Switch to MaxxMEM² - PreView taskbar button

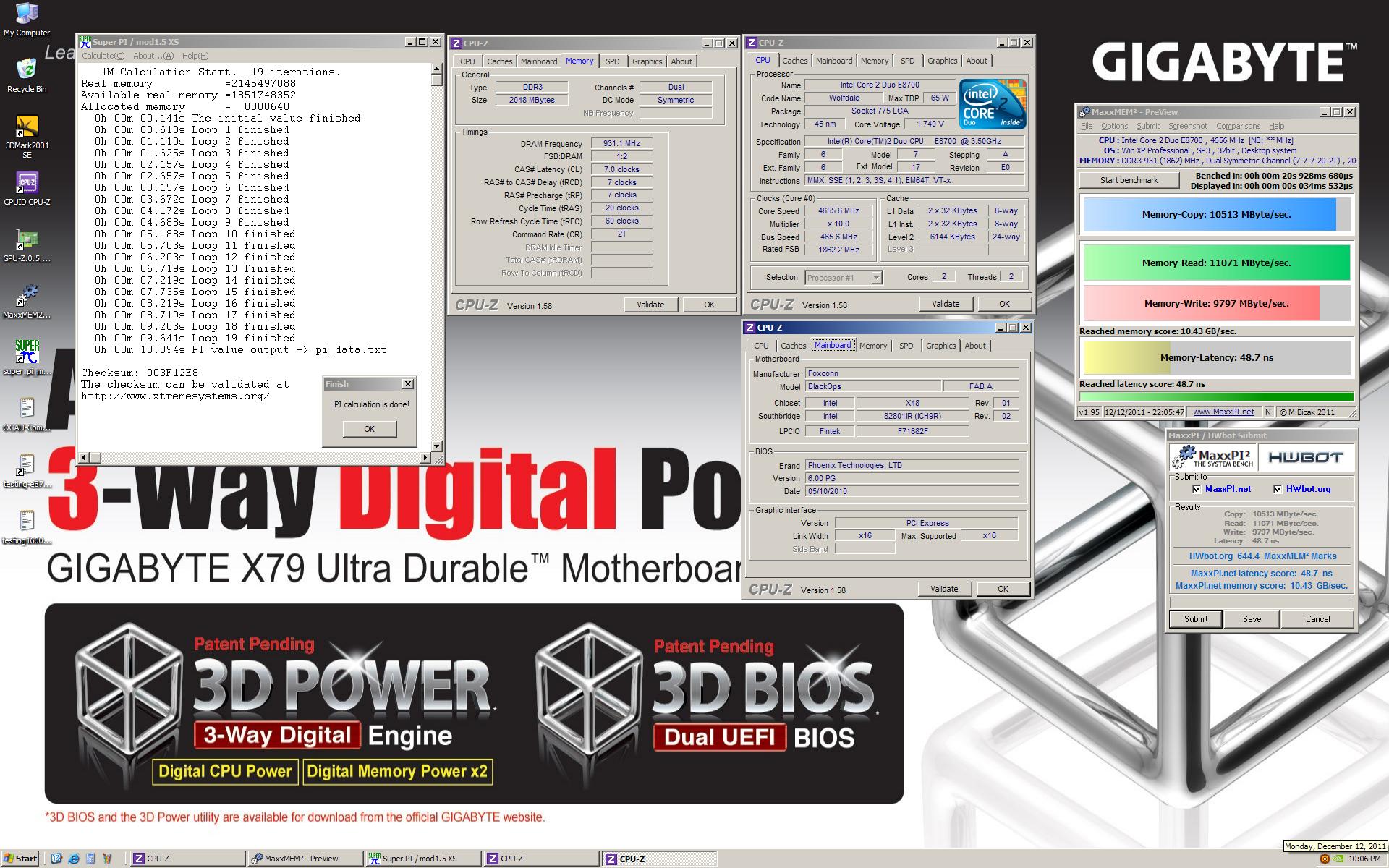[305, 859]
